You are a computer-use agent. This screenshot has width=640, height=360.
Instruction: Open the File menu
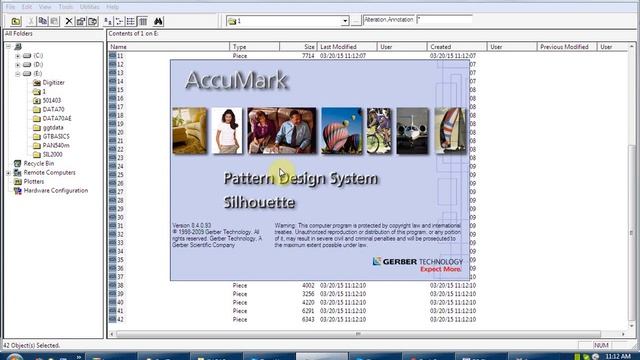[10, 7]
